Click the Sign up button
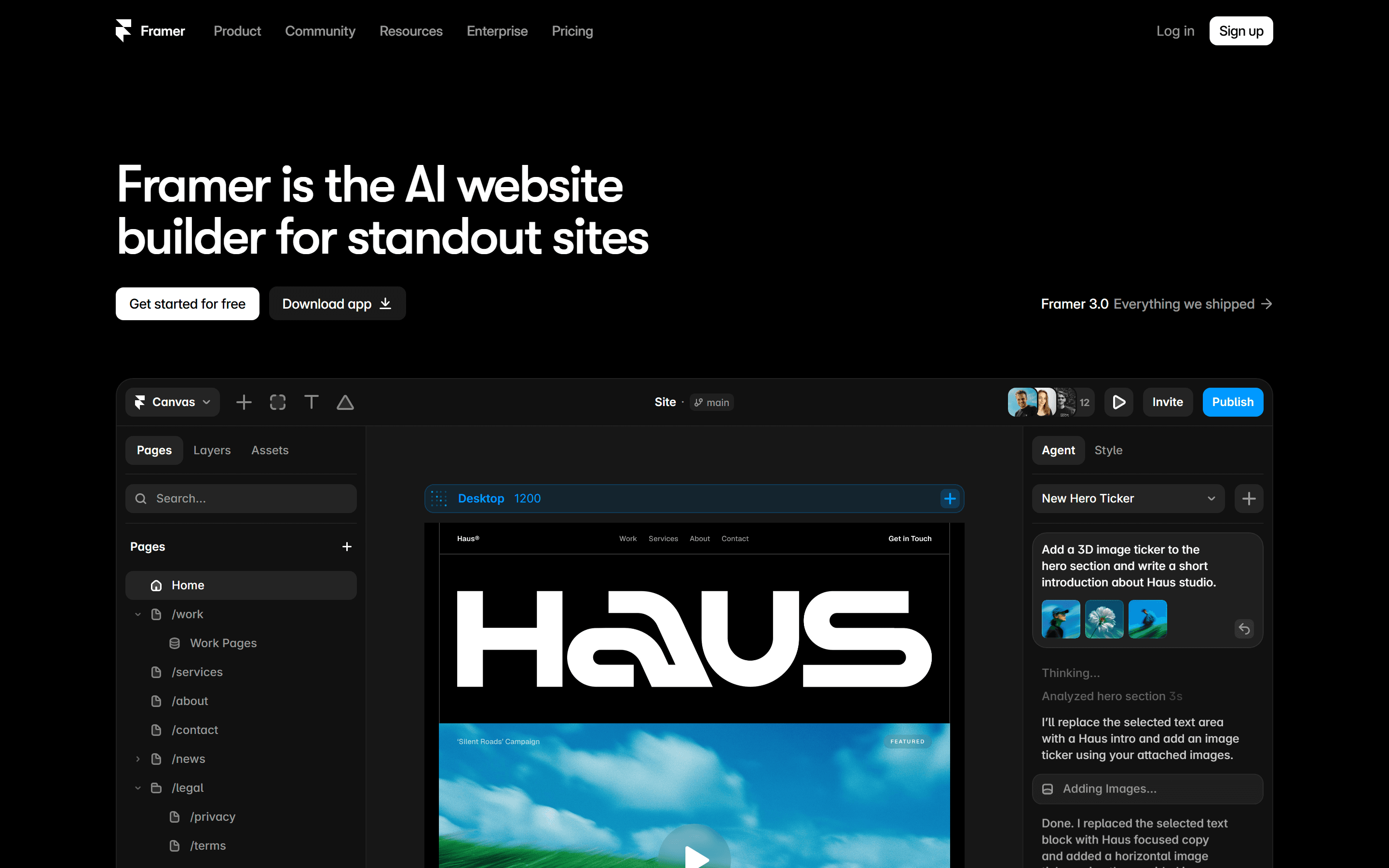The height and width of the screenshot is (868, 1389). [1241, 31]
